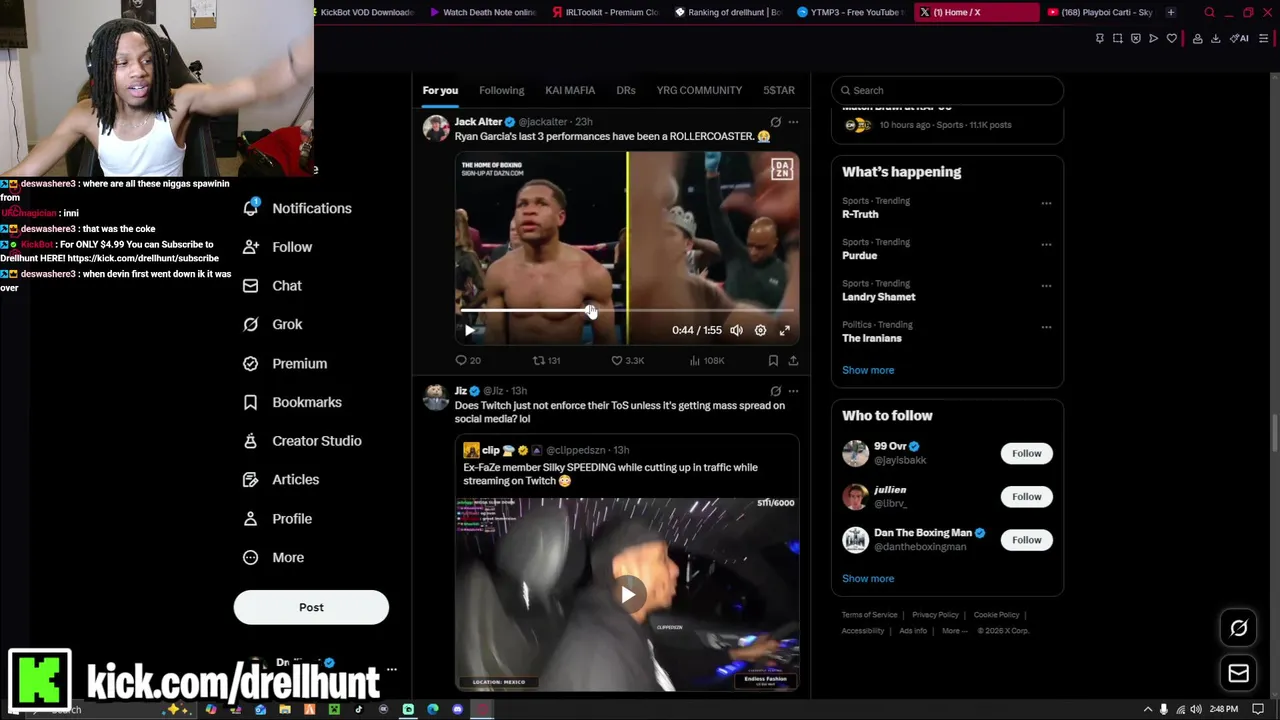Open Jack Alter's profile avatar
This screenshot has width=1280, height=720.
point(436,128)
